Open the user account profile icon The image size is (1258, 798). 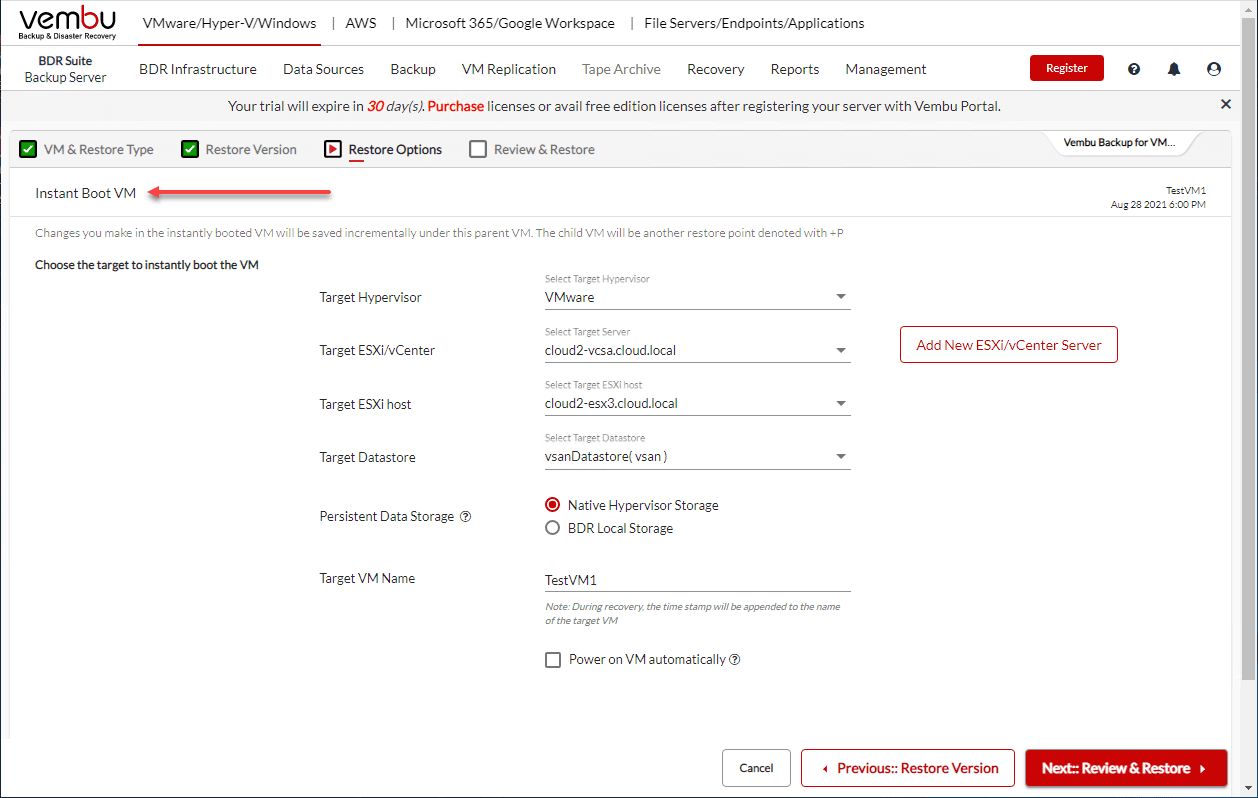click(x=1214, y=69)
